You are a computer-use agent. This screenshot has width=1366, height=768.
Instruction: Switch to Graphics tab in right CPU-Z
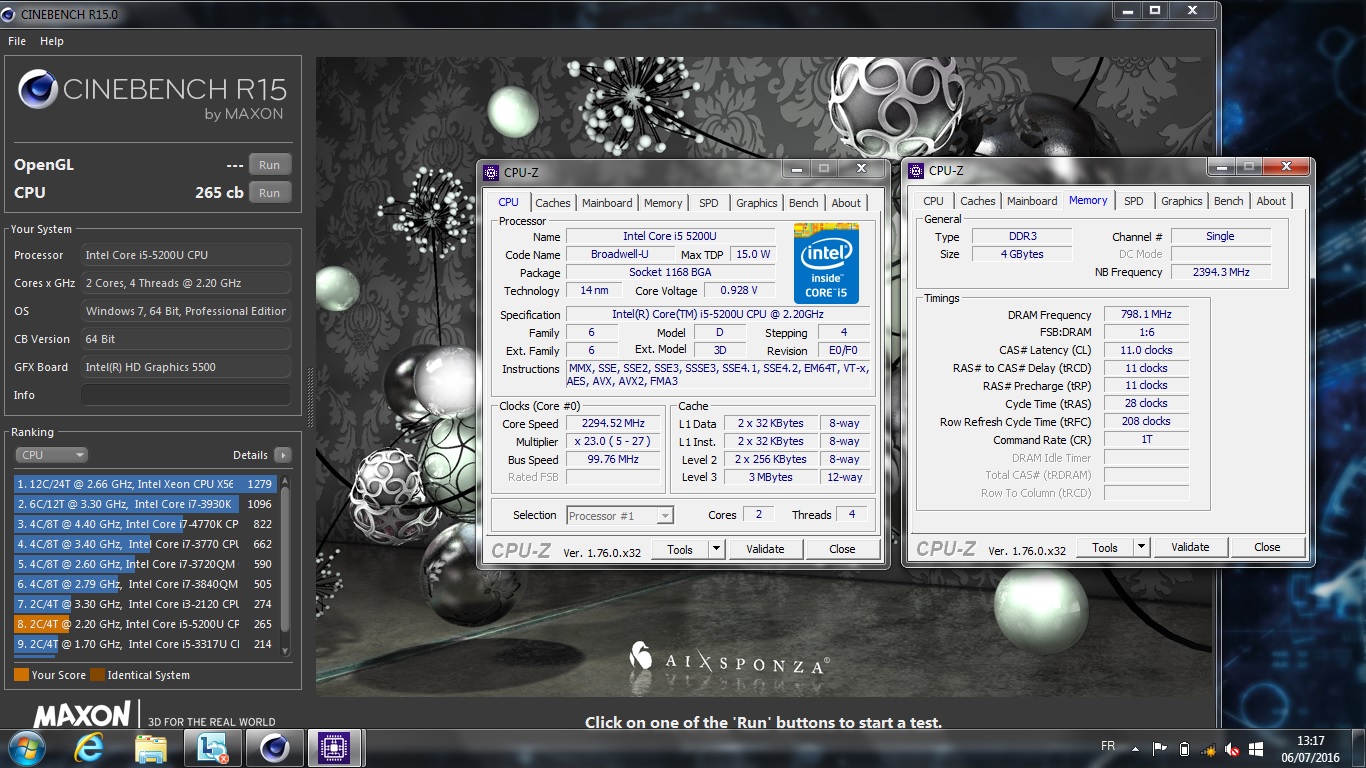coord(1182,201)
